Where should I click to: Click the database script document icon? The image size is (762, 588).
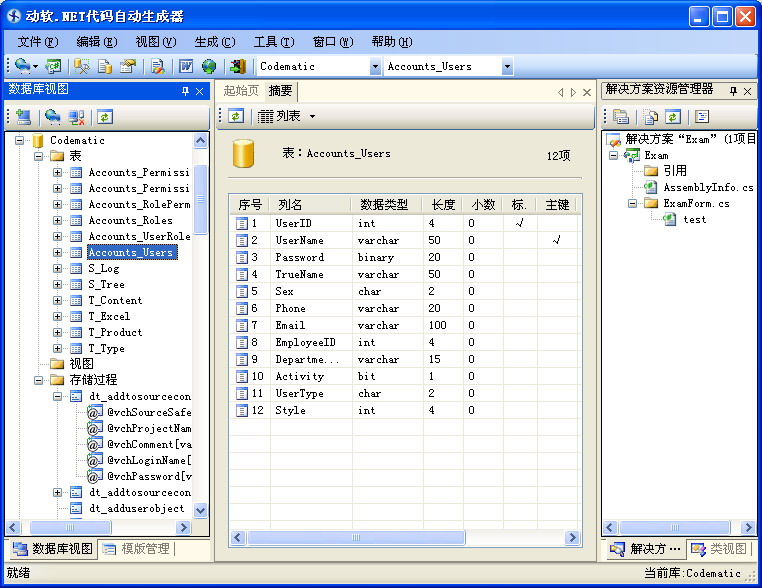104,66
